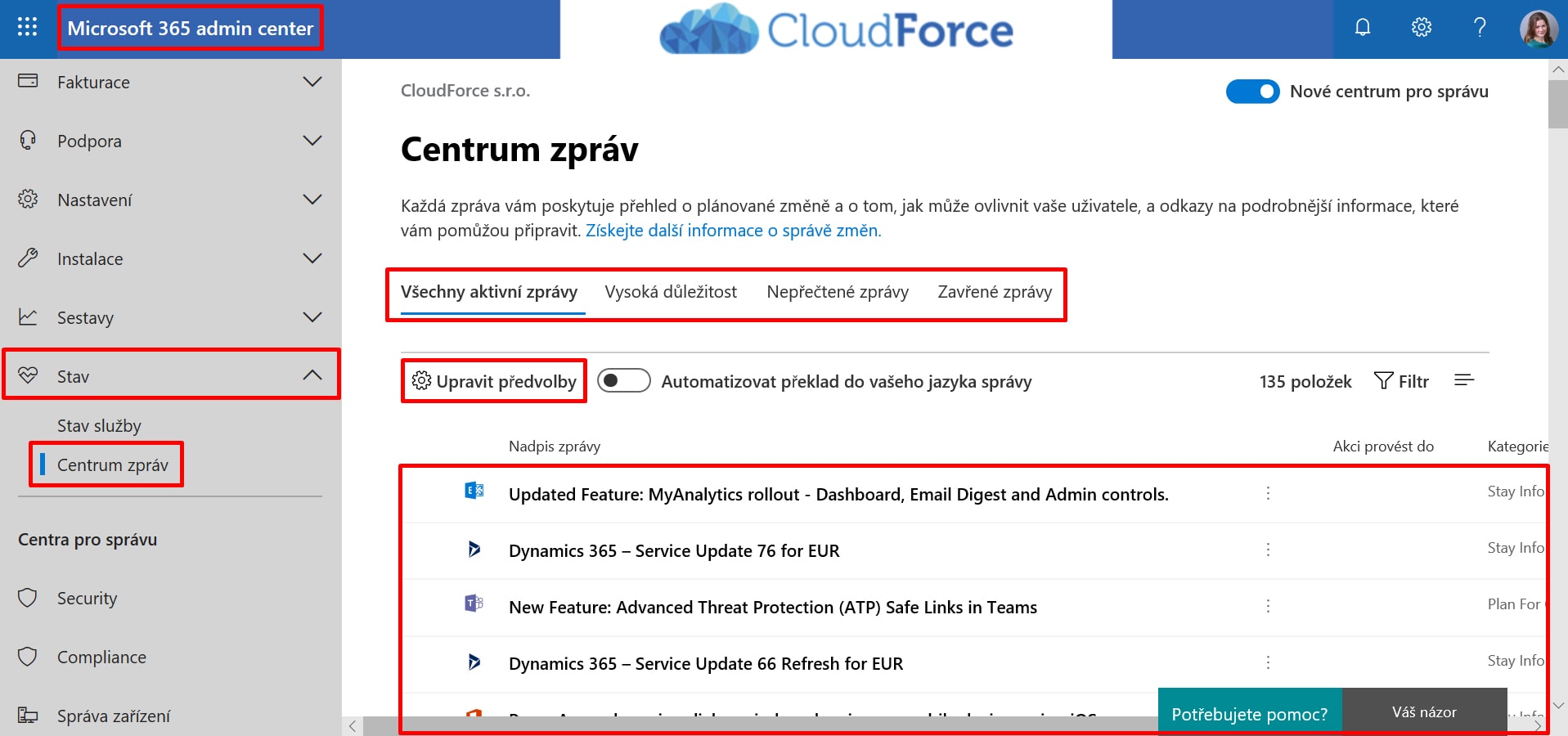Click the Nastavení gear icon in sidebar
The height and width of the screenshot is (736, 1568).
click(x=28, y=199)
